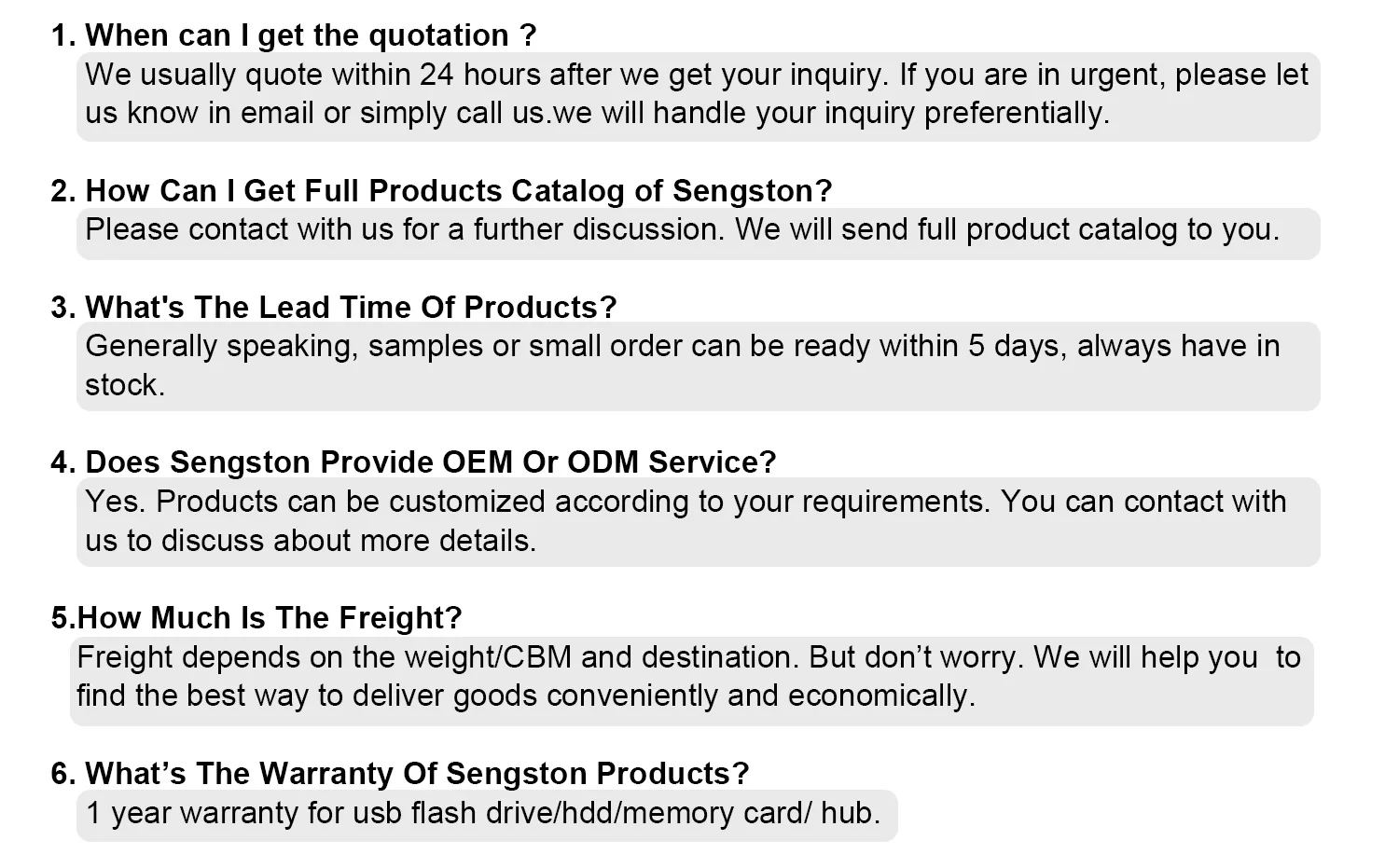Click the question 'When can I get the quotation ?'
The image size is (1399, 868).
pyautogui.click(x=294, y=35)
